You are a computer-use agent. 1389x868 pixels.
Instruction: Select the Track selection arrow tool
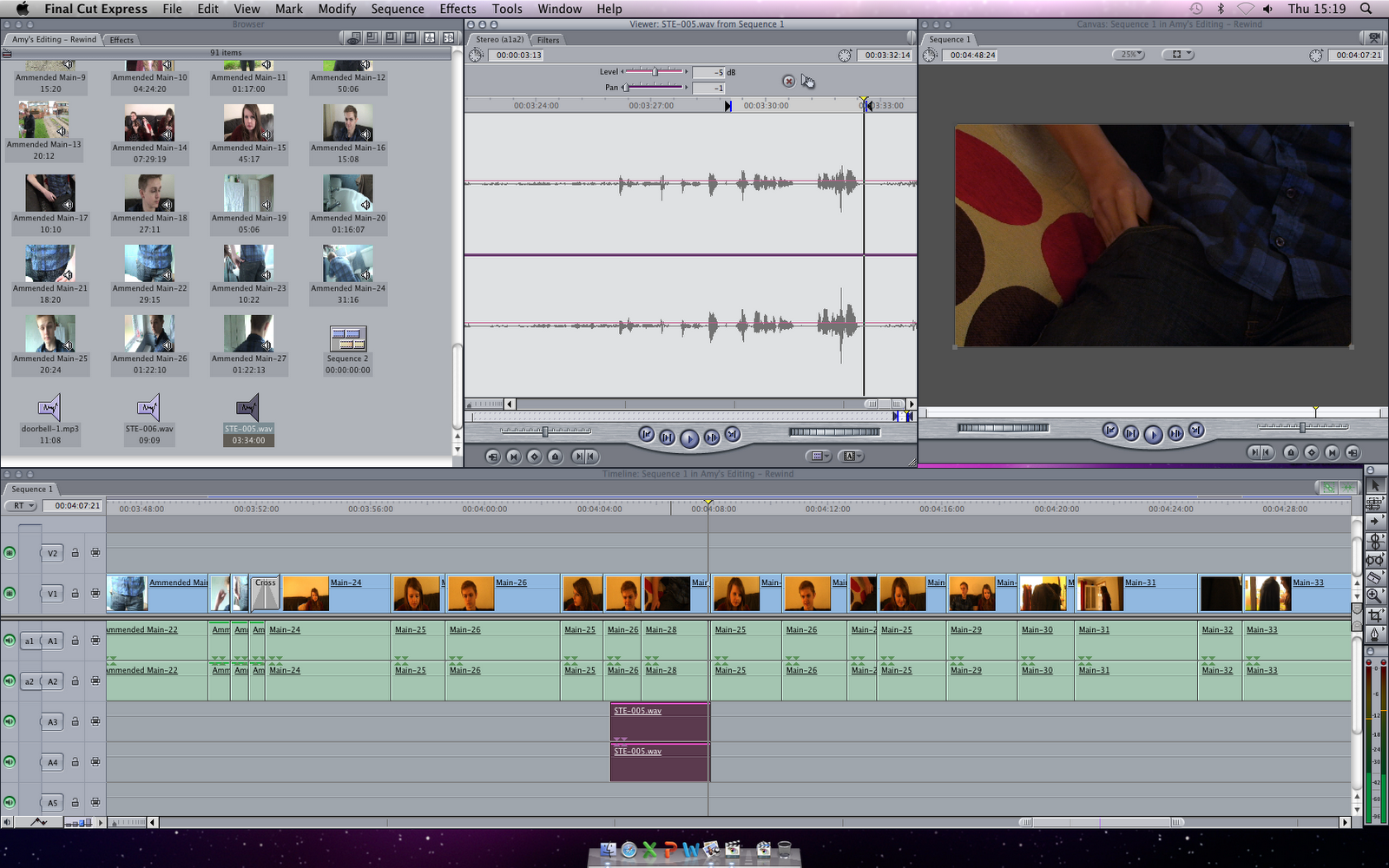tap(1375, 522)
